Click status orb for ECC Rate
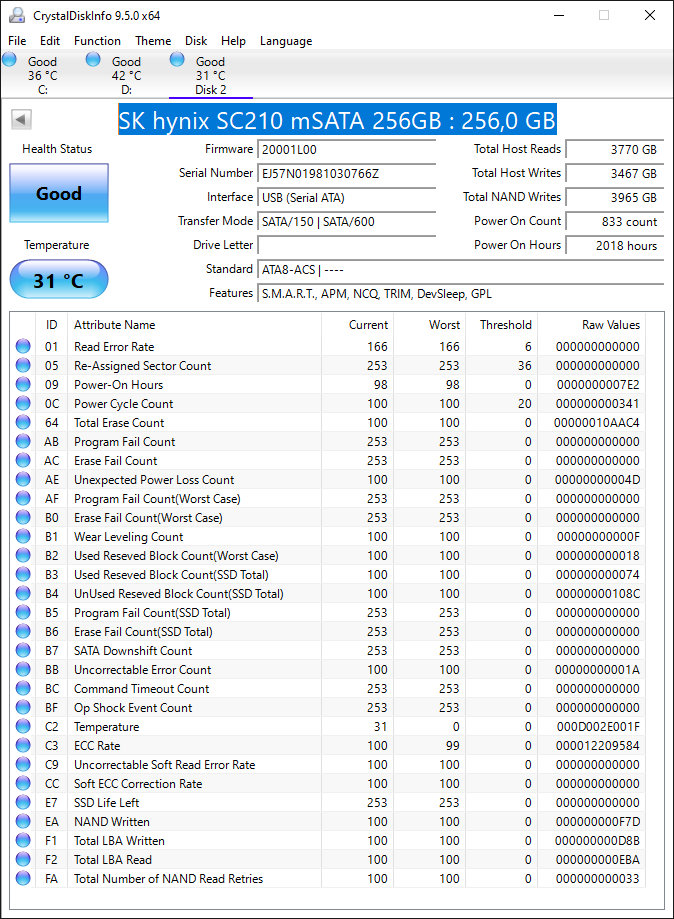Viewport: 674px width, 919px height. pyautogui.click(x=23, y=745)
